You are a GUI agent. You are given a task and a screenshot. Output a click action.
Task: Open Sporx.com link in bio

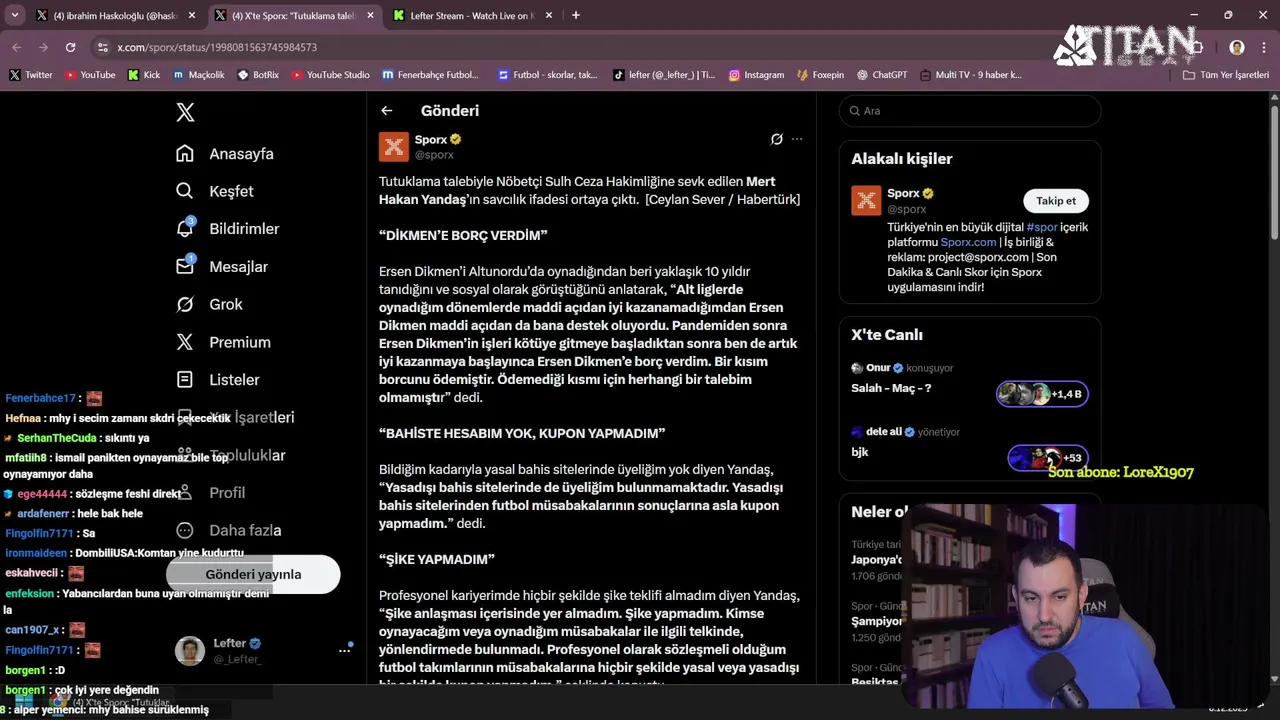point(968,242)
